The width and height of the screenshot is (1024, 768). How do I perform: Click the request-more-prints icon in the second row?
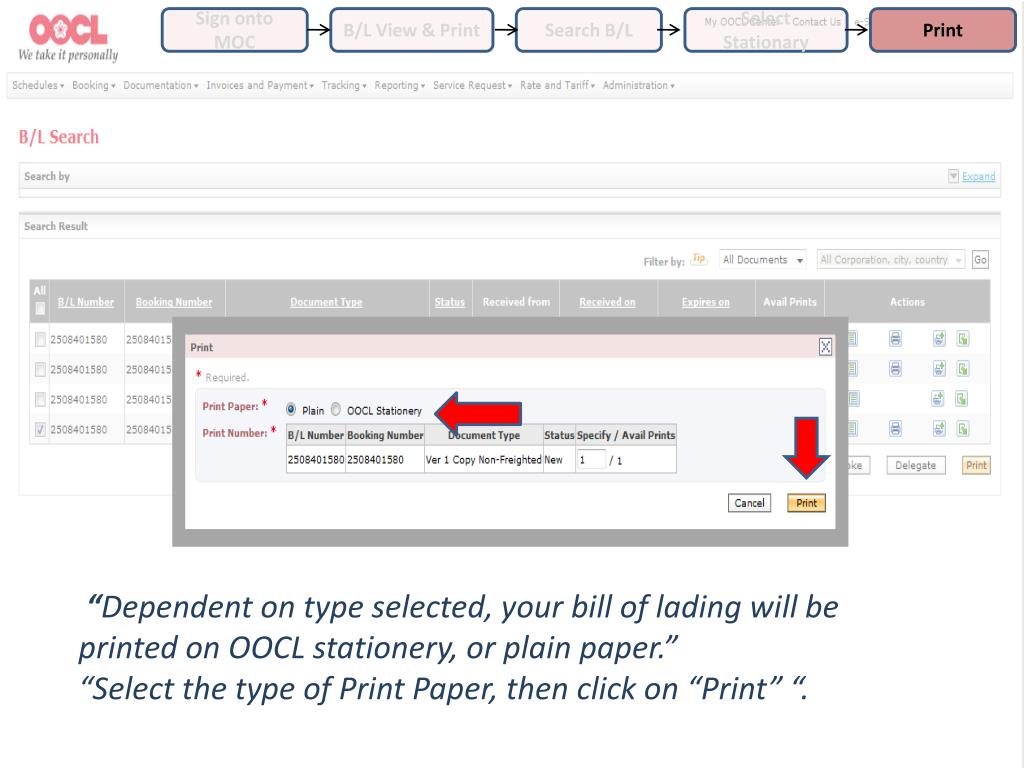pos(938,368)
